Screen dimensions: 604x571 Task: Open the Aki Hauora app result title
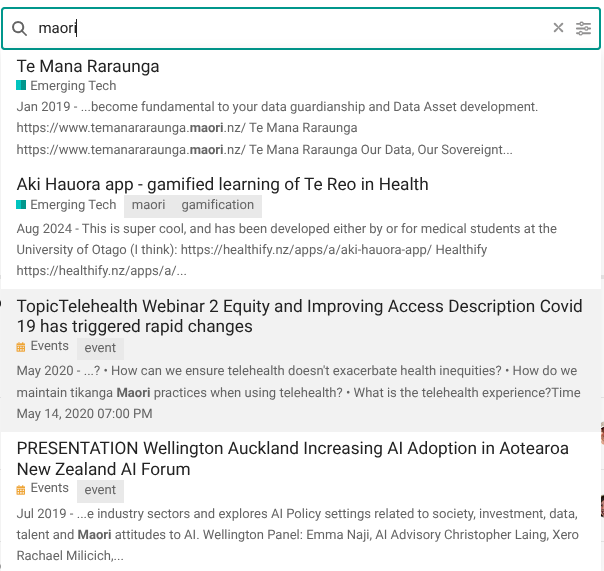point(222,184)
